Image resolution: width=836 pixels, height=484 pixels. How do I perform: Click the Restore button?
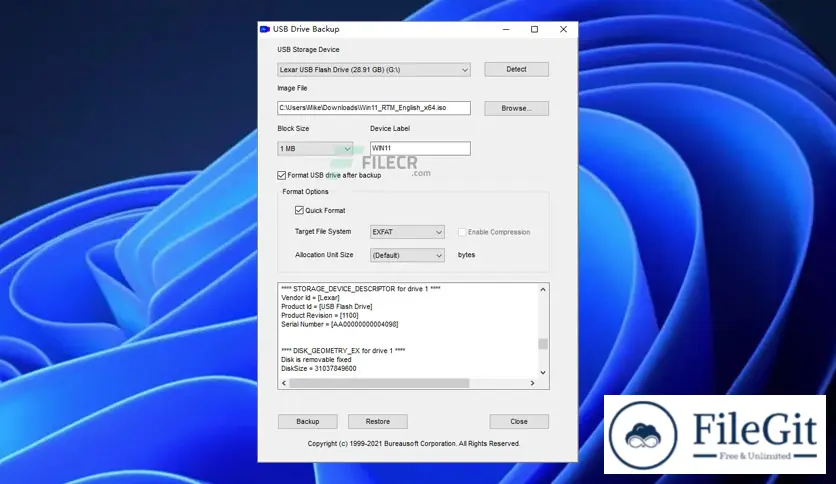pyautogui.click(x=377, y=422)
